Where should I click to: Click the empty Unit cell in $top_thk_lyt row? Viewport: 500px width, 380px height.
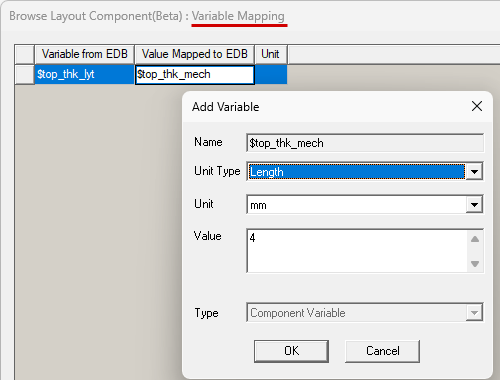click(x=271, y=74)
